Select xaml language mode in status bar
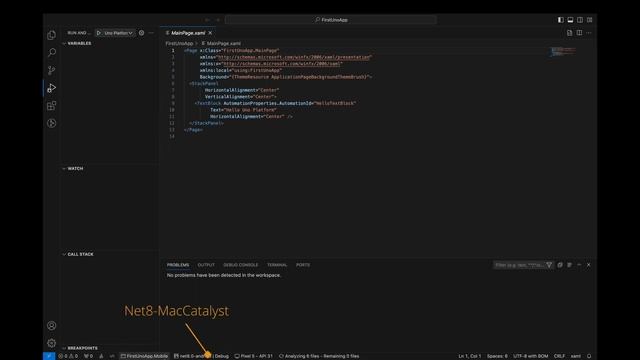This screenshot has width=640, height=360. [576, 356]
